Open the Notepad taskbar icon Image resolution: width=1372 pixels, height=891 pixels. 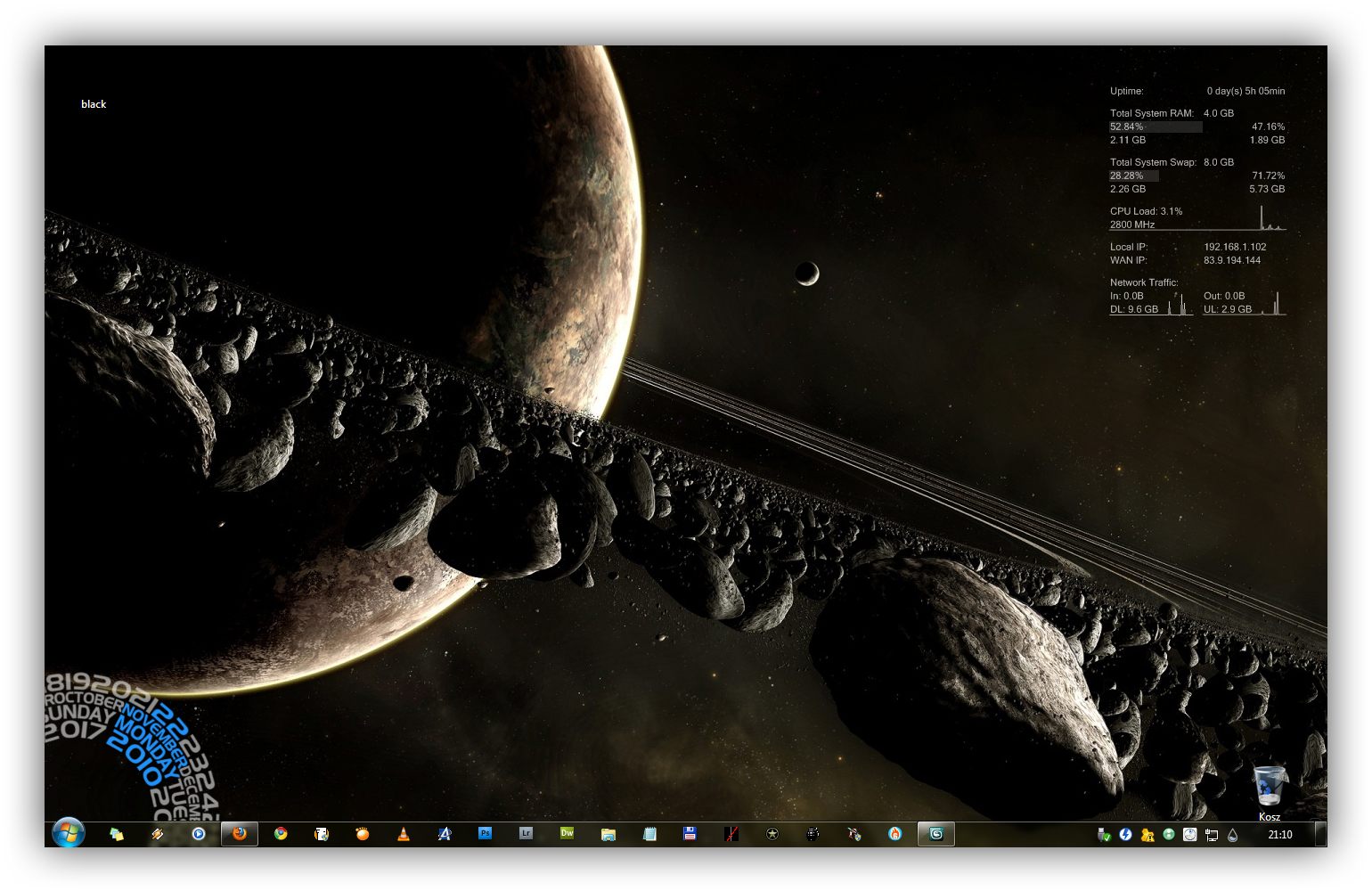click(x=649, y=834)
